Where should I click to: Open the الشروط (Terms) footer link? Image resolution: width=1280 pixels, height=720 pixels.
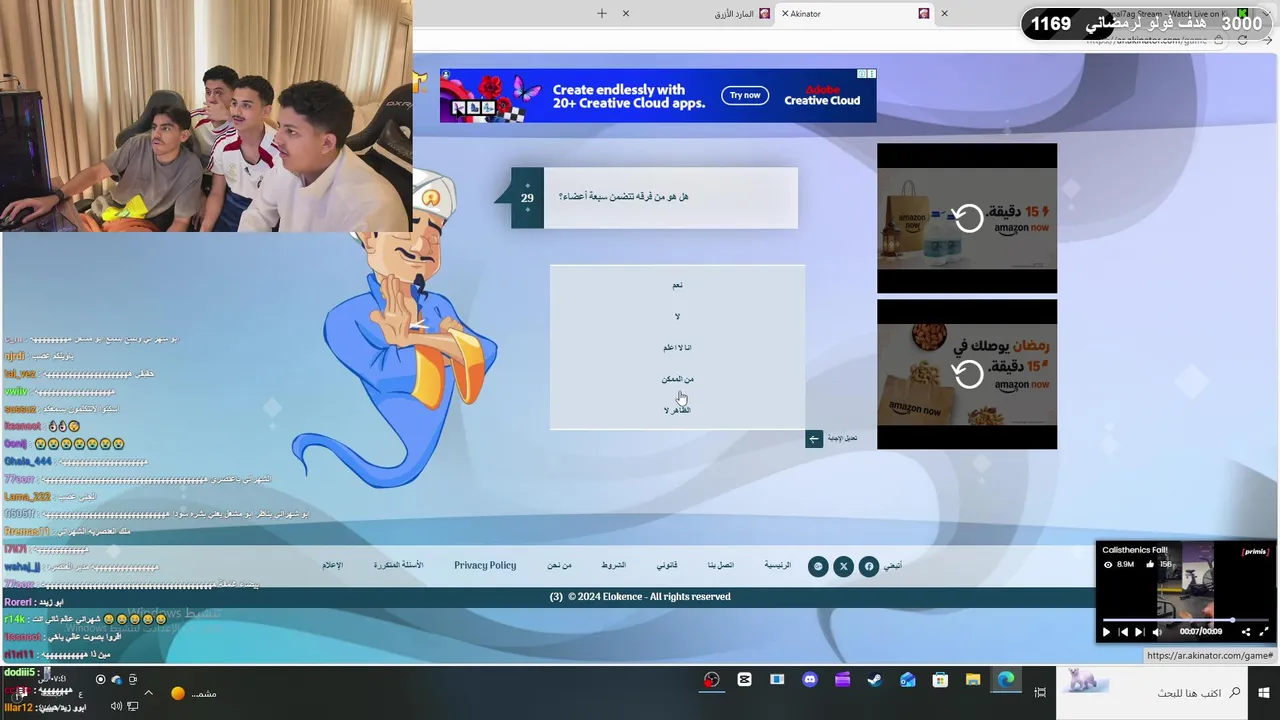(x=613, y=565)
